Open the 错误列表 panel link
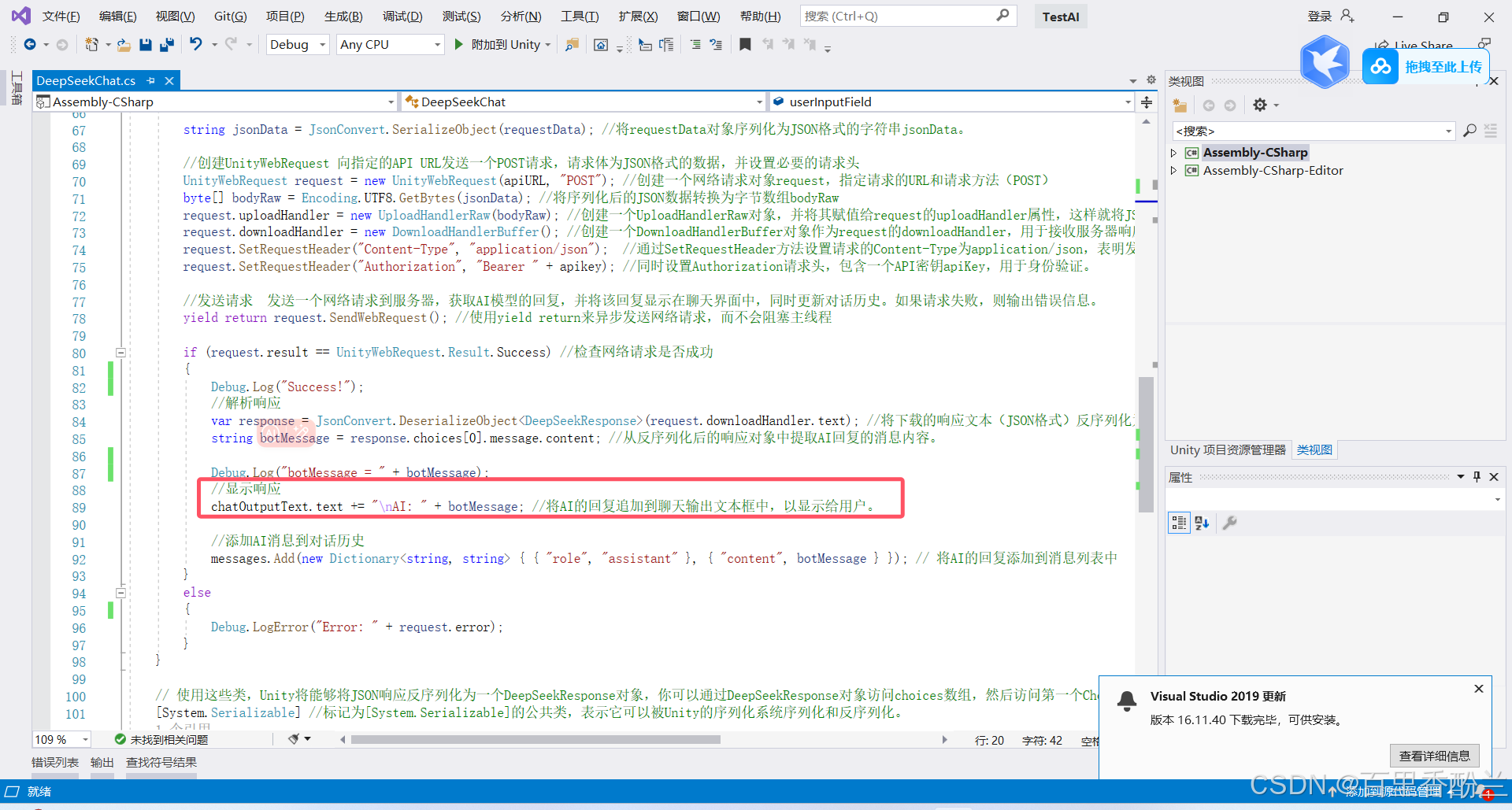Screen dimensions: 1512x810 pos(55,762)
